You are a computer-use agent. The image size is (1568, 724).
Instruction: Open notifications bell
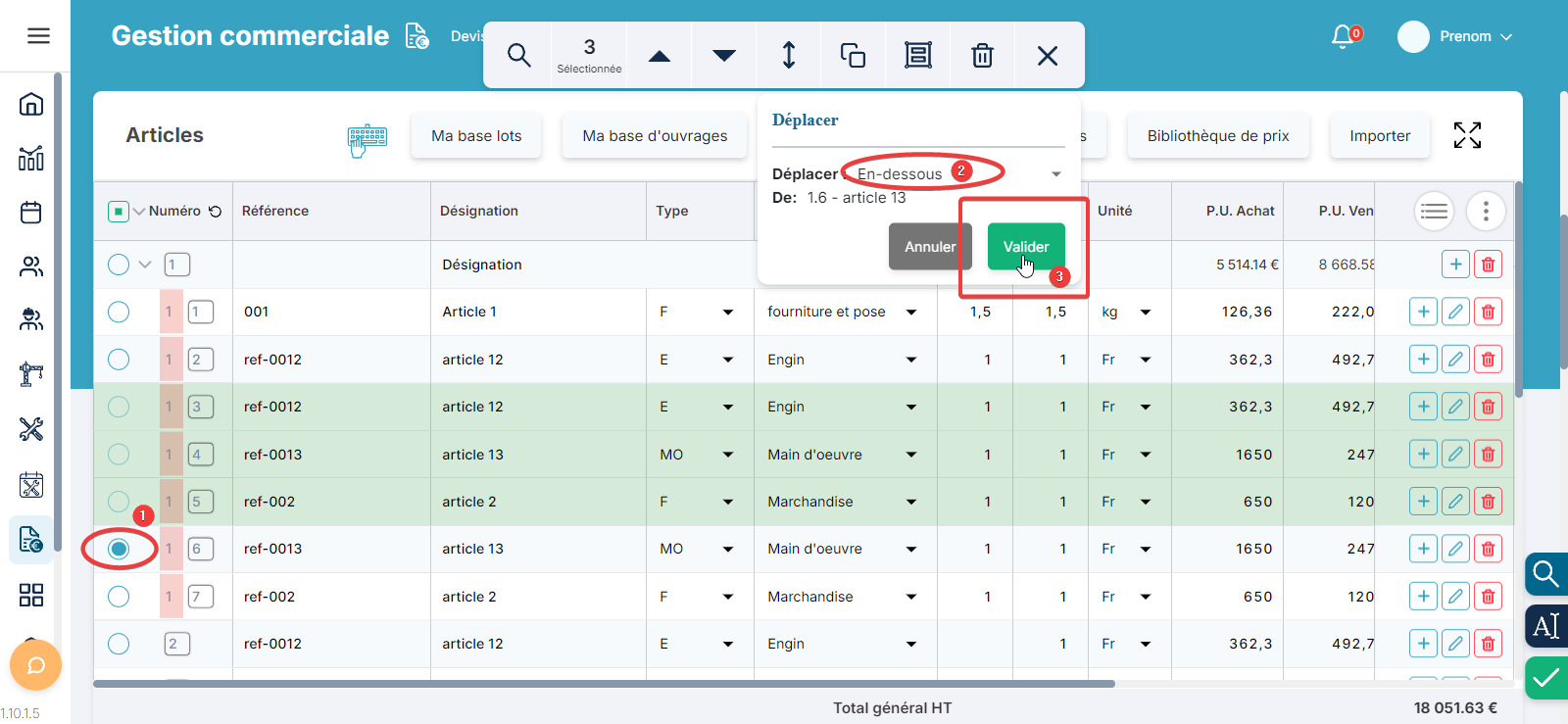[x=1343, y=37]
